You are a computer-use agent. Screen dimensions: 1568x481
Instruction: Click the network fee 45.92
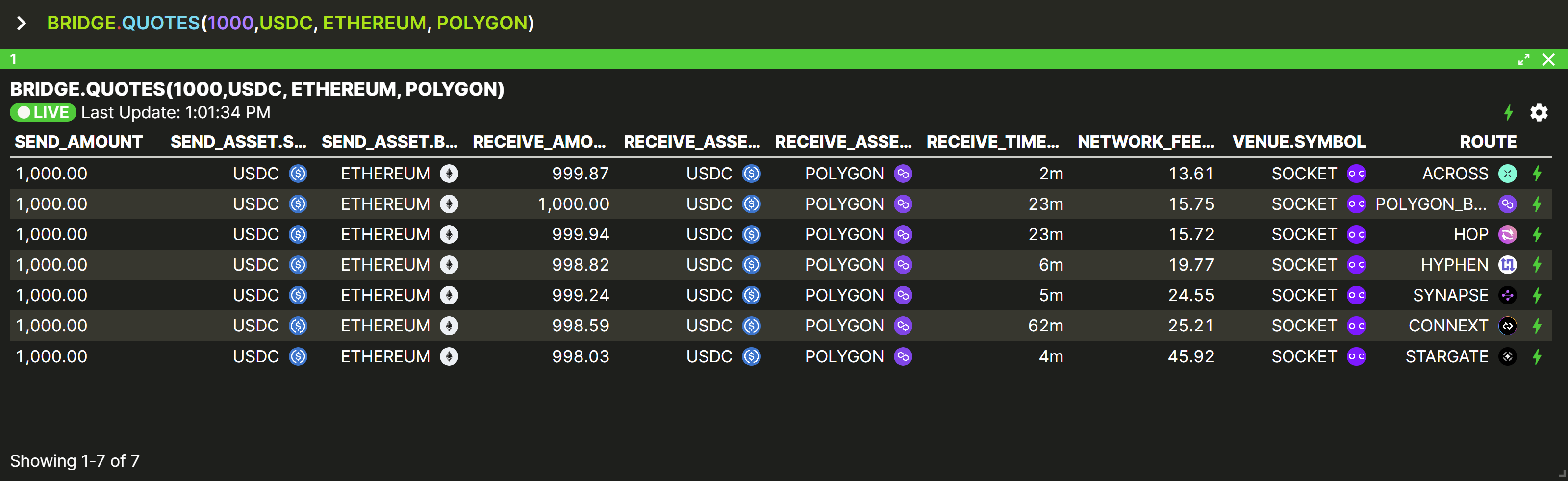(x=1191, y=356)
